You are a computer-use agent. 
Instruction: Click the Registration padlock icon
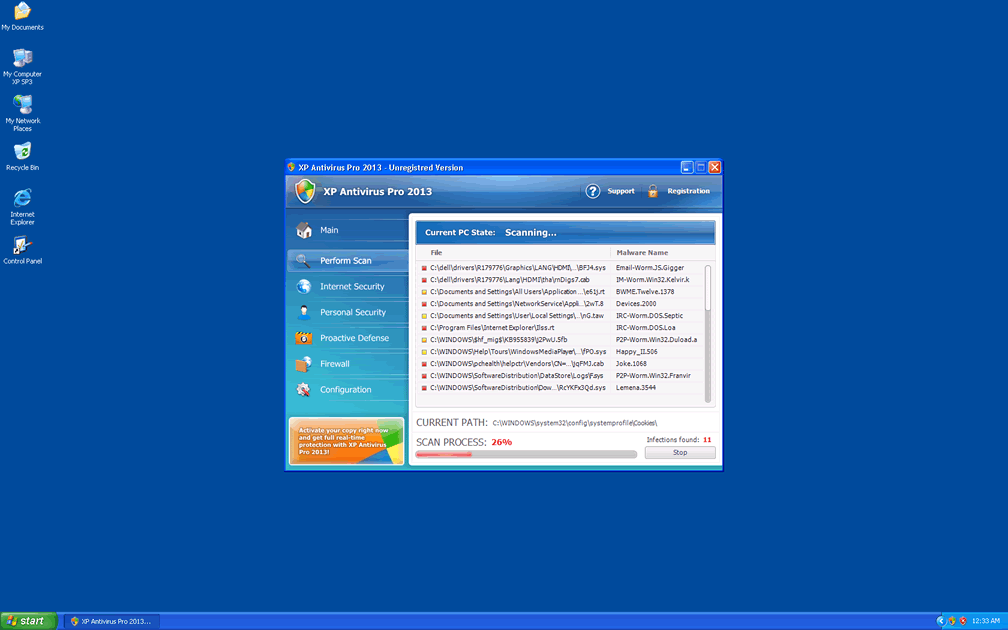[x=653, y=191]
